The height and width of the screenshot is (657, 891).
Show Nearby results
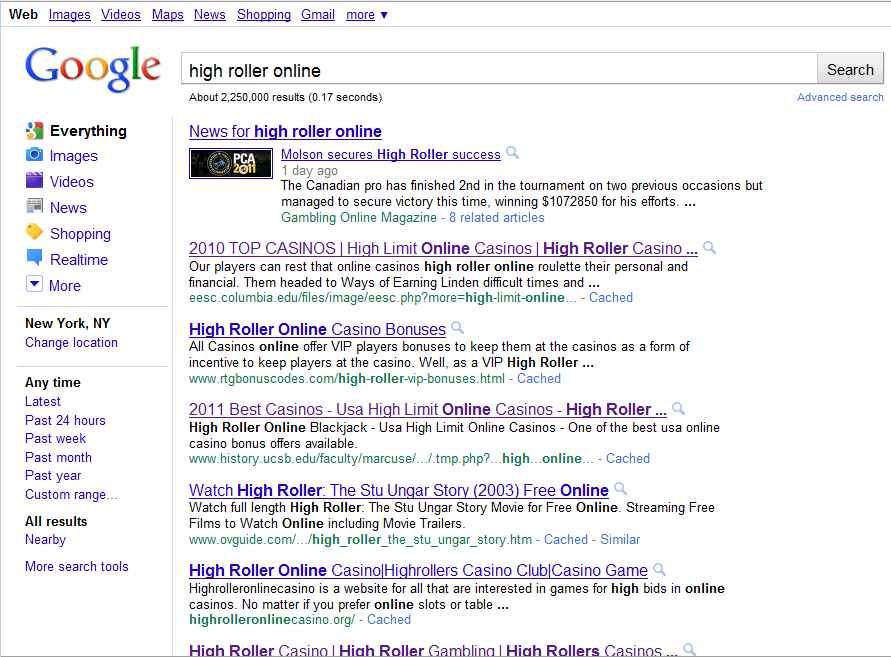click(x=45, y=539)
